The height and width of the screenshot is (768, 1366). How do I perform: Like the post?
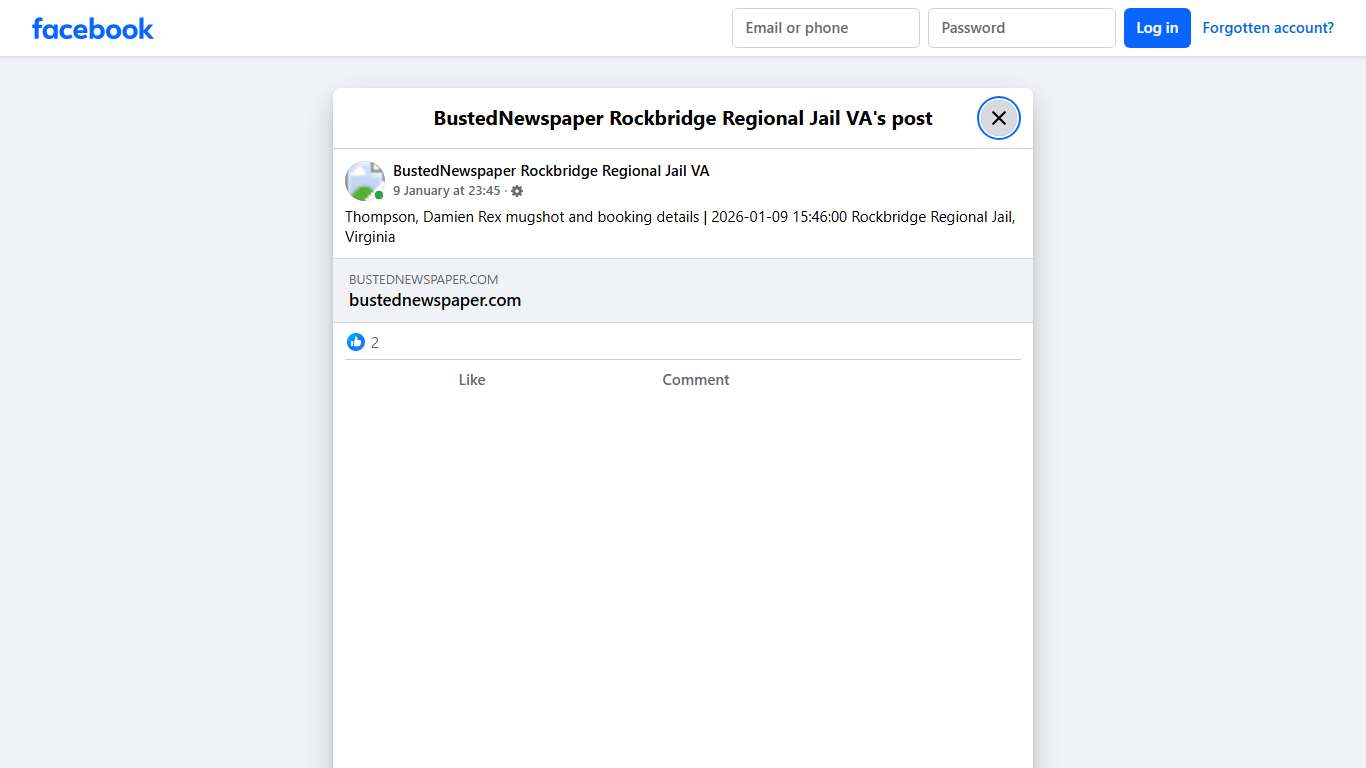click(471, 380)
